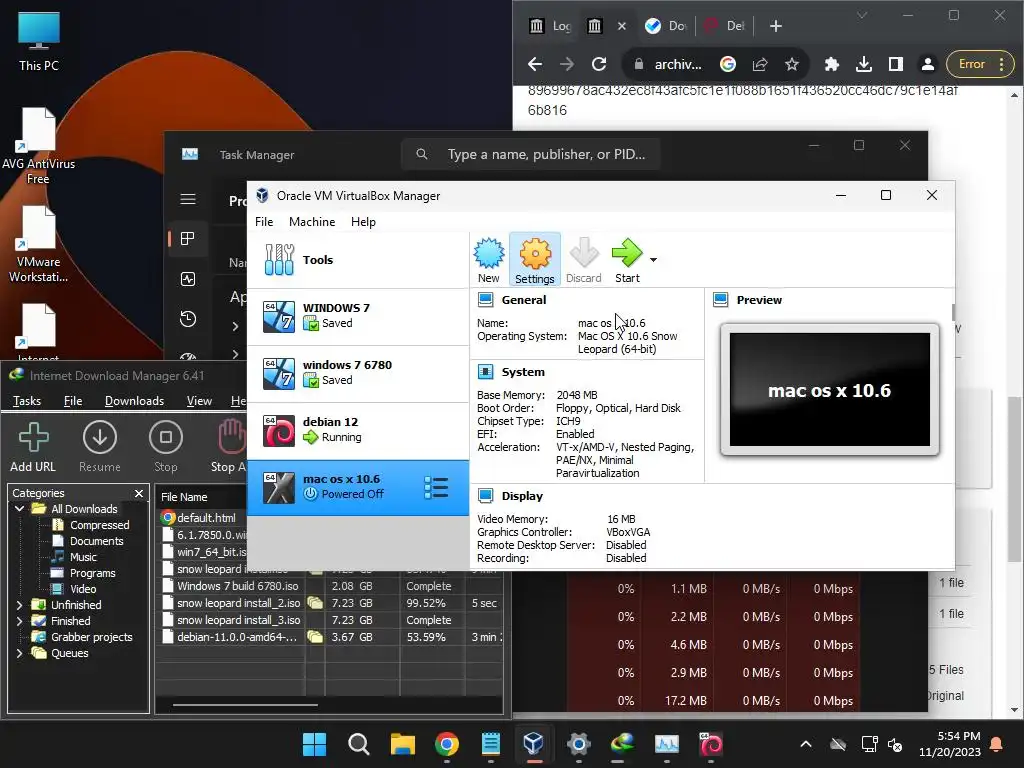The image size is (1024, 768).
Task: Click Resume in Internet Download Manager
Action: [100, 447]
